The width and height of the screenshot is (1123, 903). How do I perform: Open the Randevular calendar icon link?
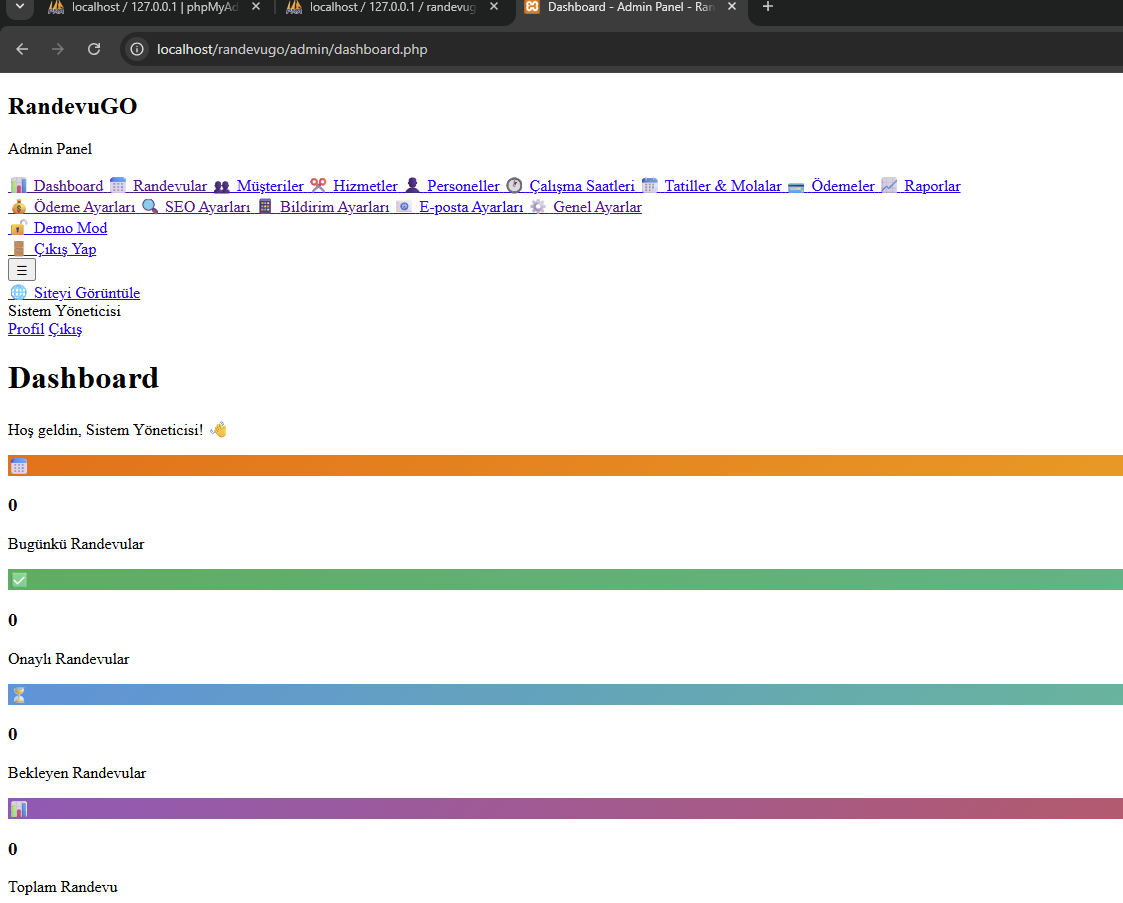tap(118, 186)
